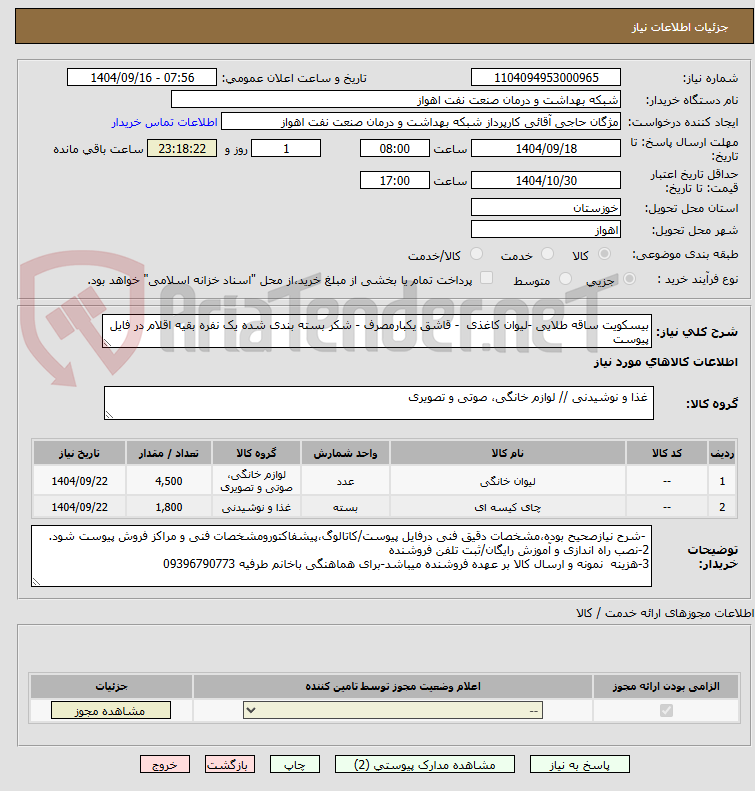Click the نام کالا column header
755x791 pixels.
tap(508, 453)
